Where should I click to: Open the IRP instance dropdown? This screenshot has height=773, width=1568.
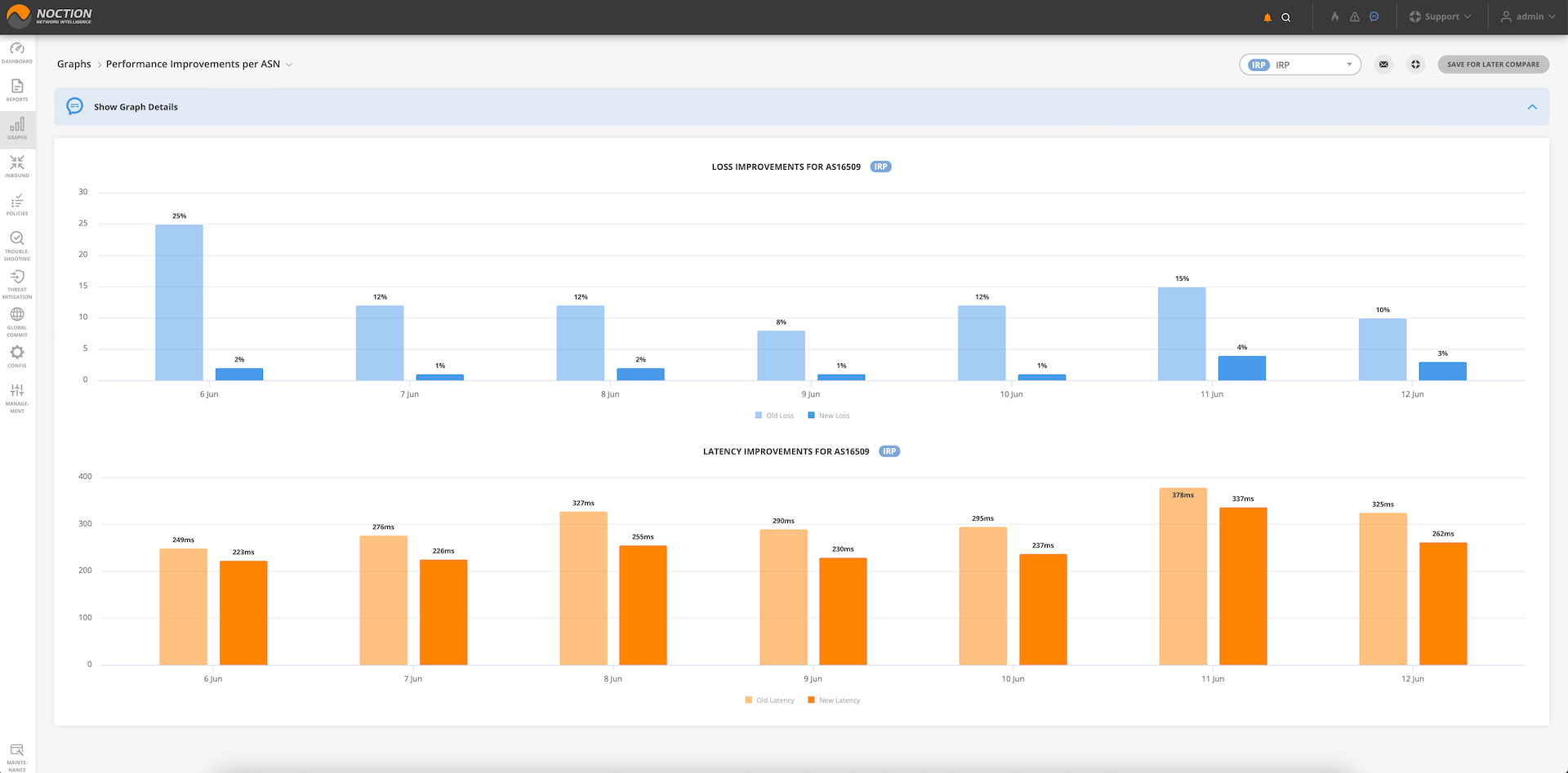coord(1300,64)
